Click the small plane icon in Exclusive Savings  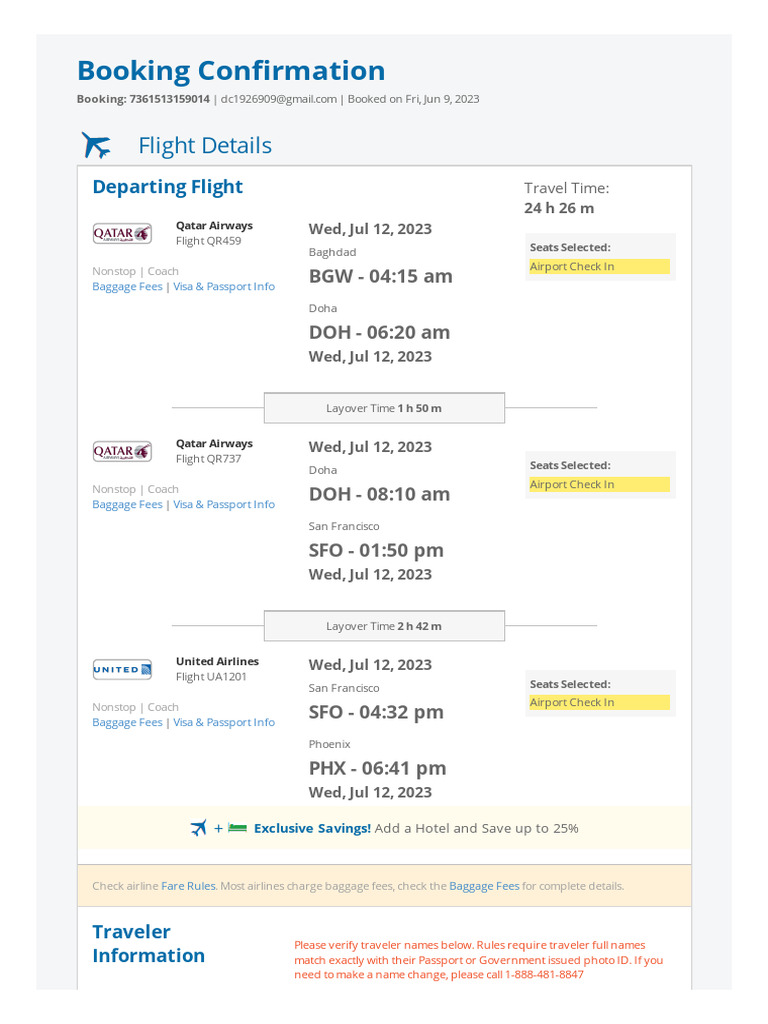tap(199, 828)
